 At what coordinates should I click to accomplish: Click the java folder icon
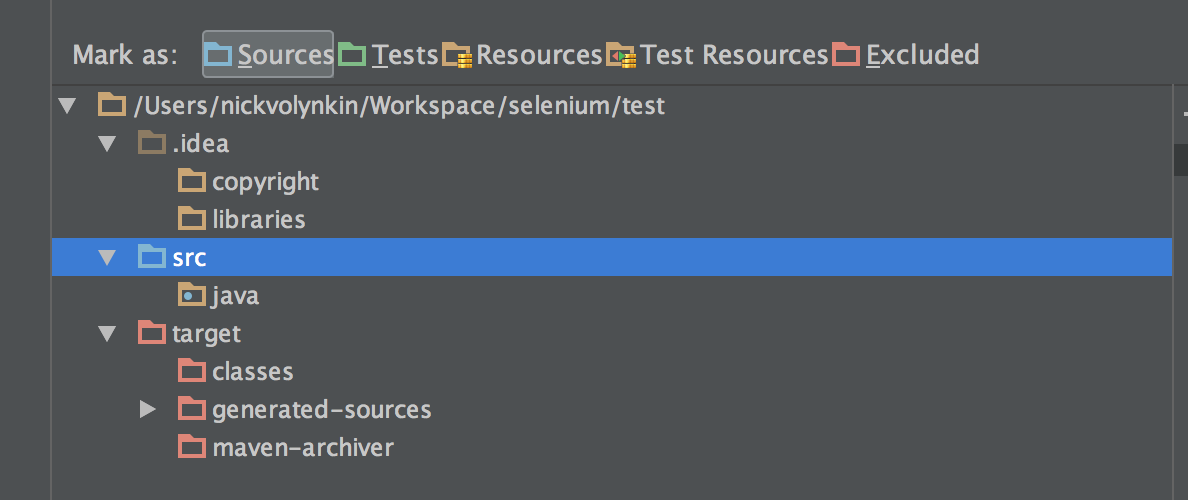(191, 295)
